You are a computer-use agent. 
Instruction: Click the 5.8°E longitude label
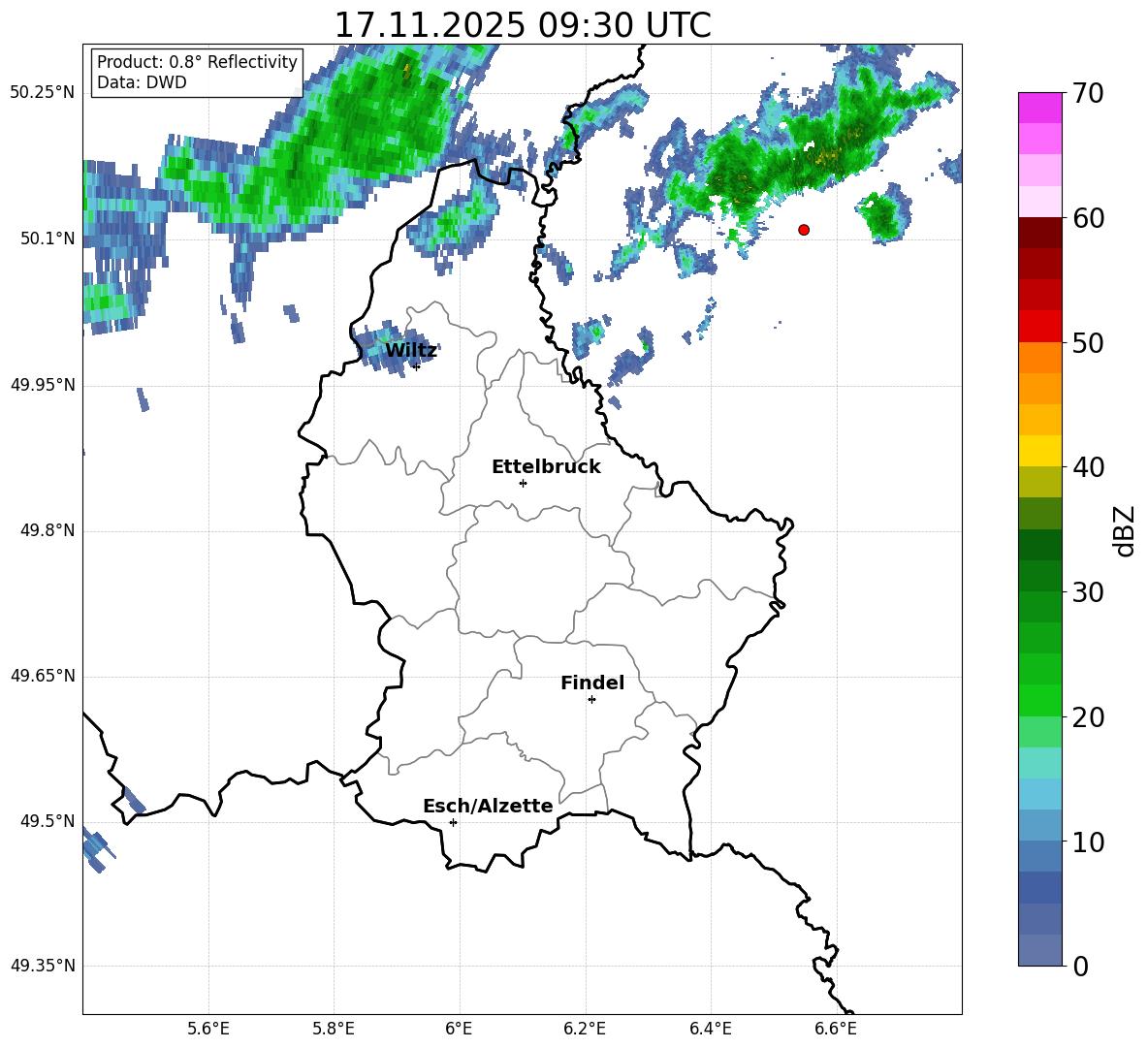click(334, 1029)
